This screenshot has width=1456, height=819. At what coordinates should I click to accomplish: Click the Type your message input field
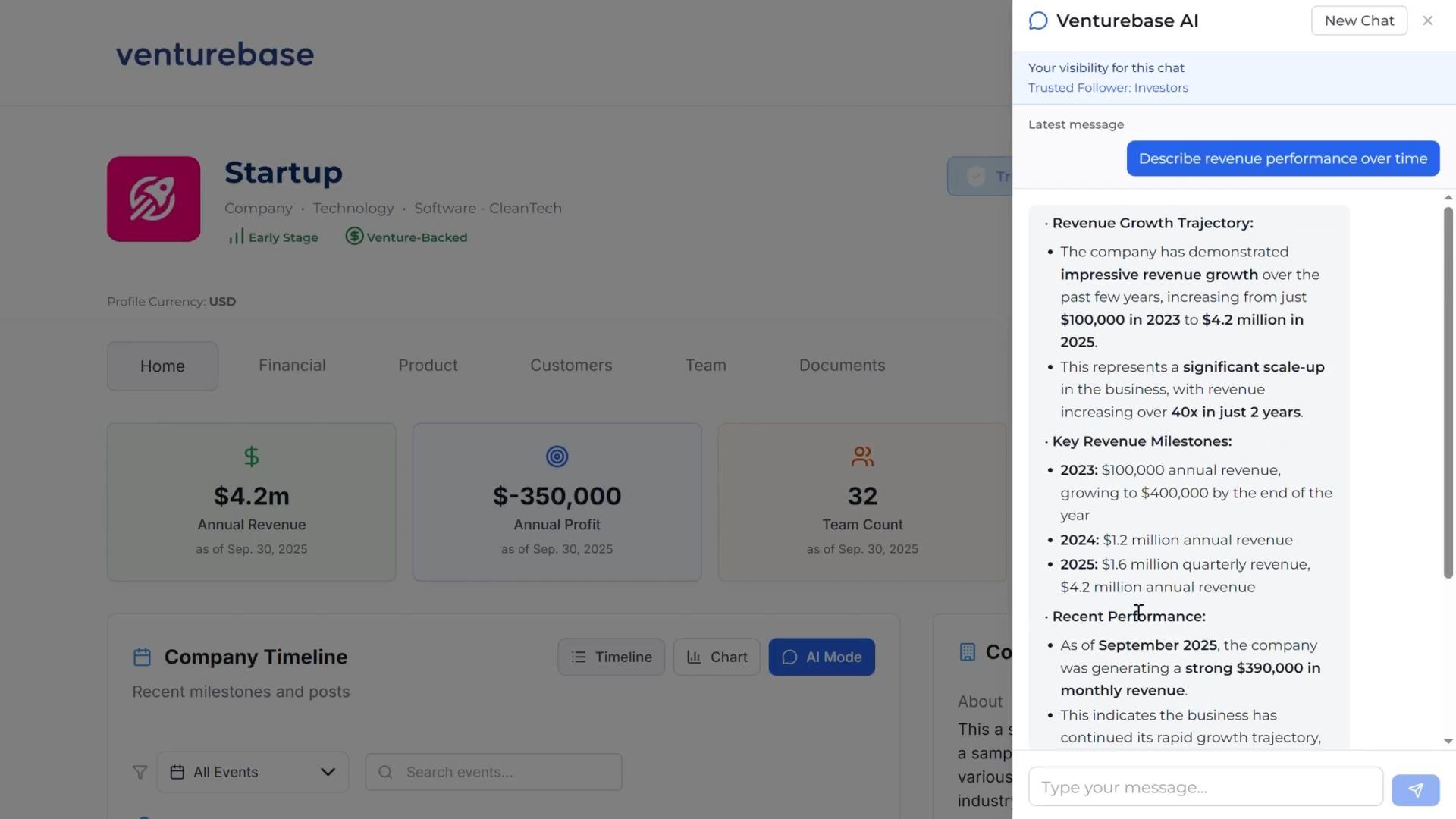1205,787
